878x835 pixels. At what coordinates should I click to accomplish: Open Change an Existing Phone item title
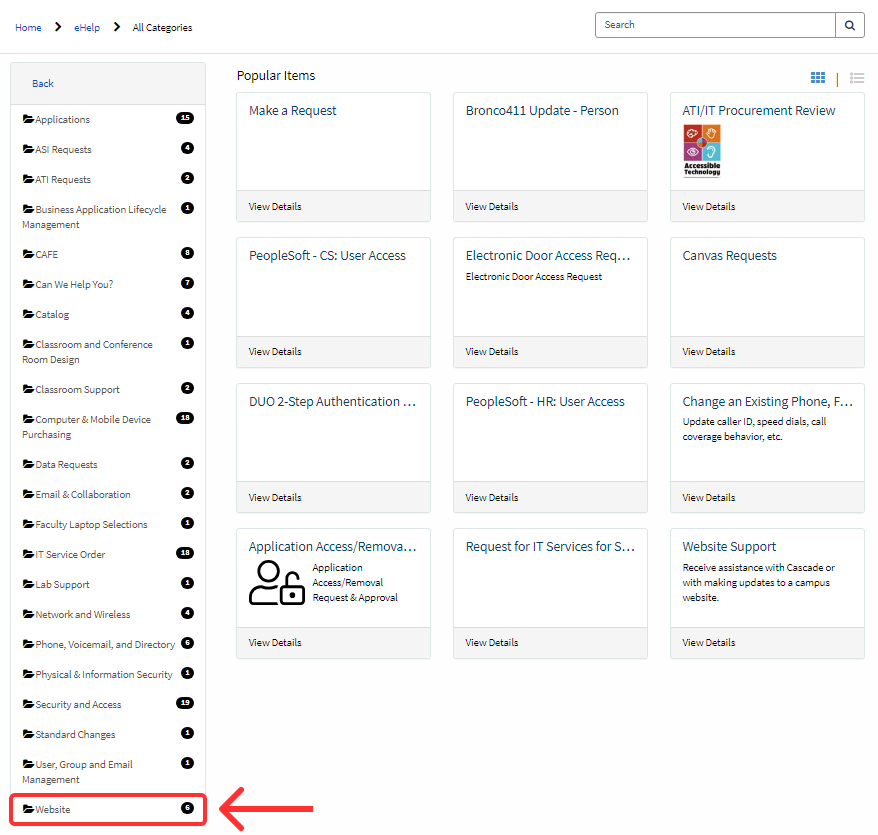click(x=767, y=402)
